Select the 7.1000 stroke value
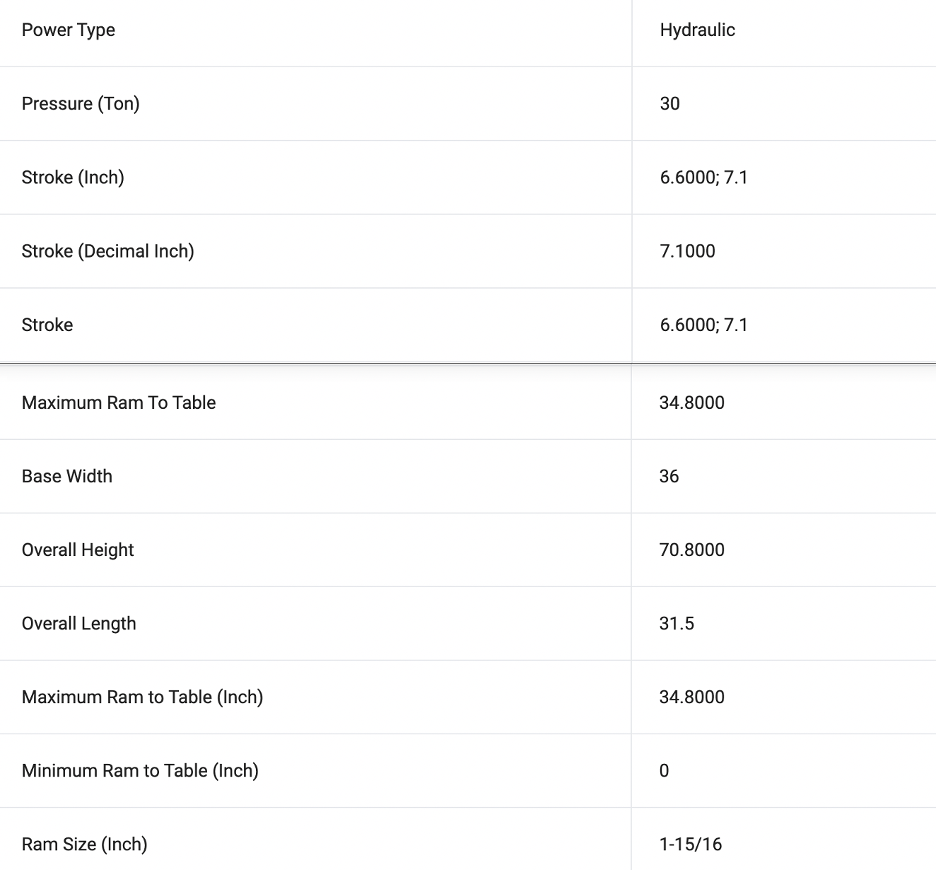Image resolution: width=936 pixels, height=870 pixels. coord(687,251)
